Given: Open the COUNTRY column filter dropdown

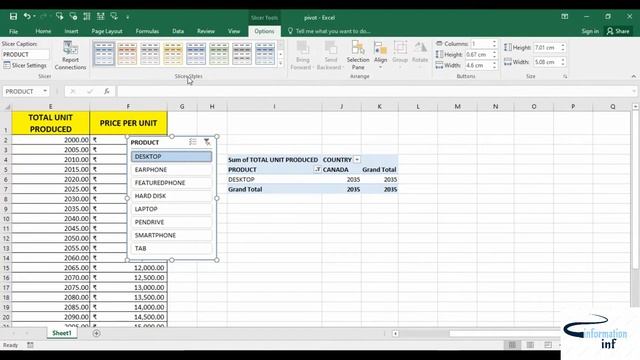Looking at the screenshot, I should tap(357, 160).
